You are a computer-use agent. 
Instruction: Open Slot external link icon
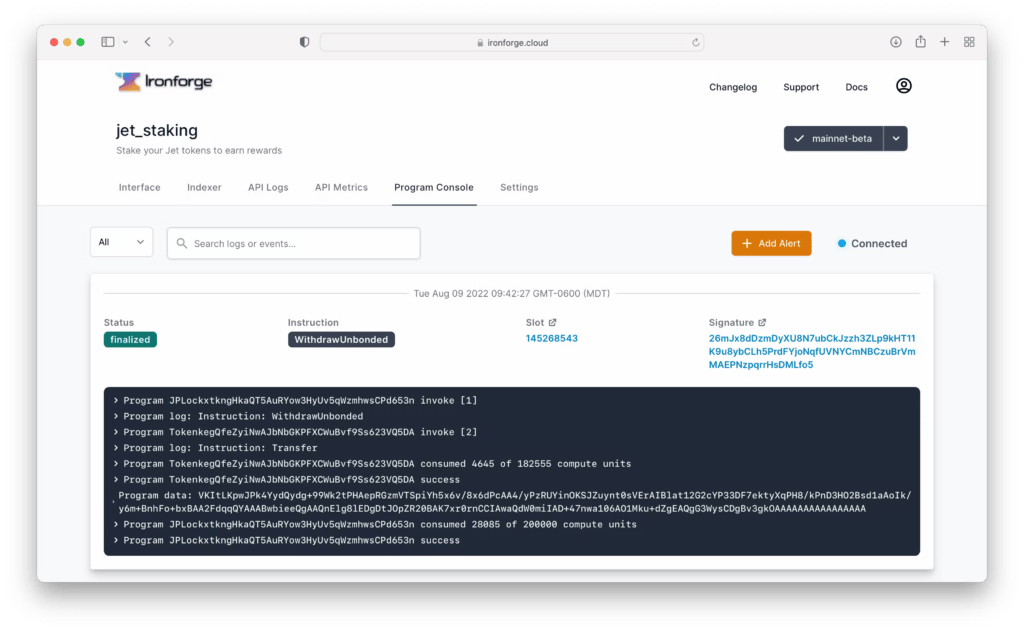tap(552, 322)
